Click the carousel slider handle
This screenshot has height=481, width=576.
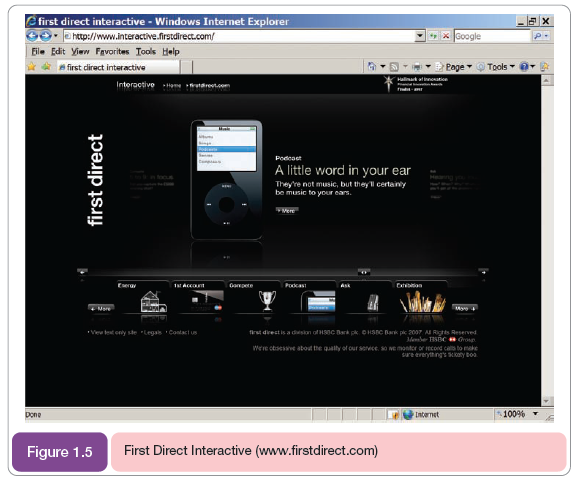click(364, 272)
